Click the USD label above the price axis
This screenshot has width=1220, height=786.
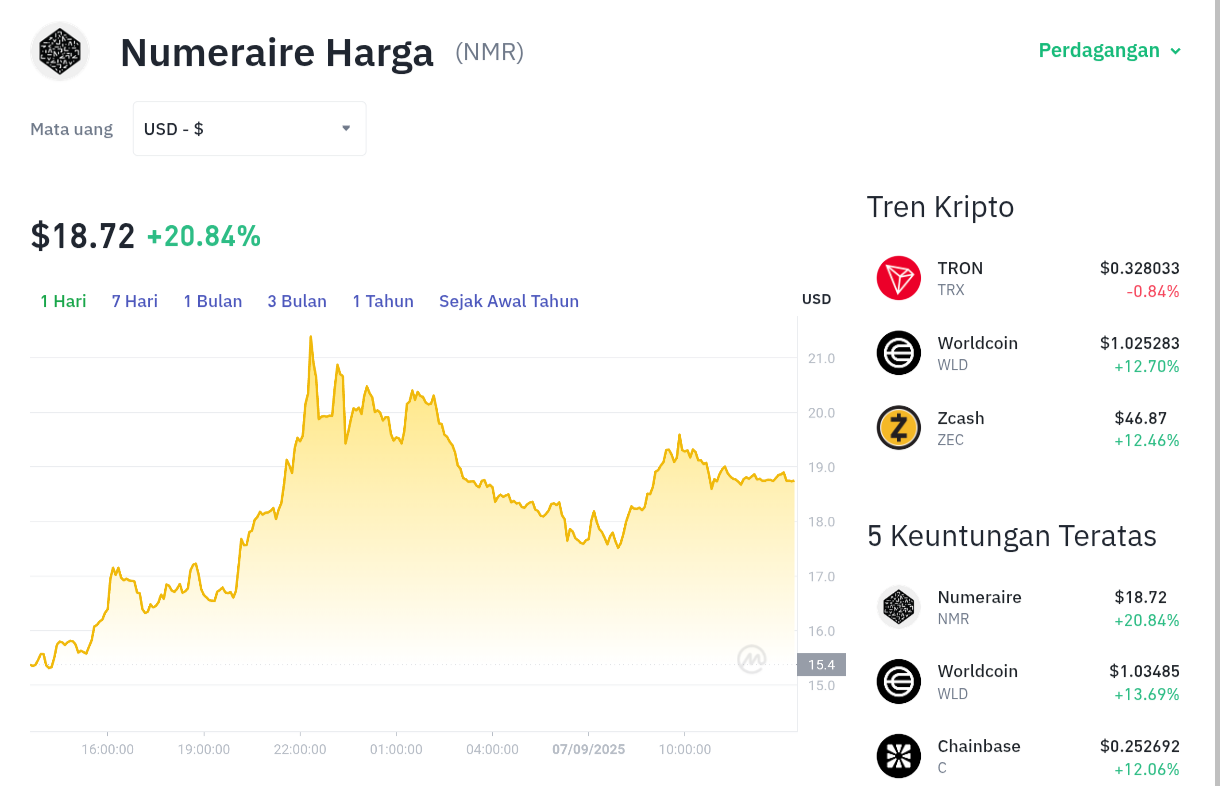(816, 299)
